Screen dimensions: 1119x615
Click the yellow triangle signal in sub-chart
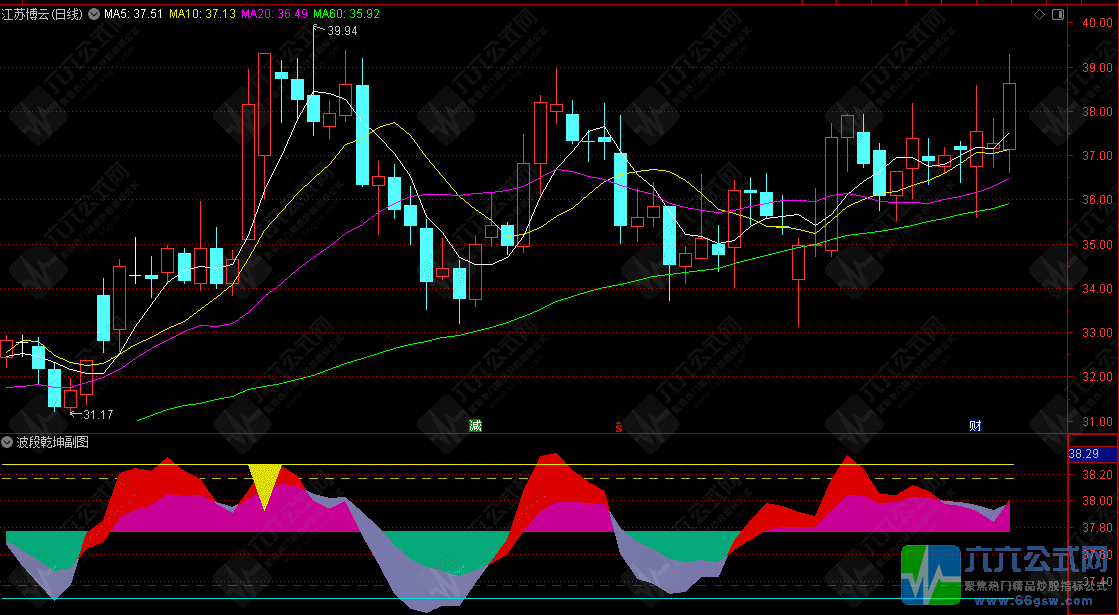265,482
